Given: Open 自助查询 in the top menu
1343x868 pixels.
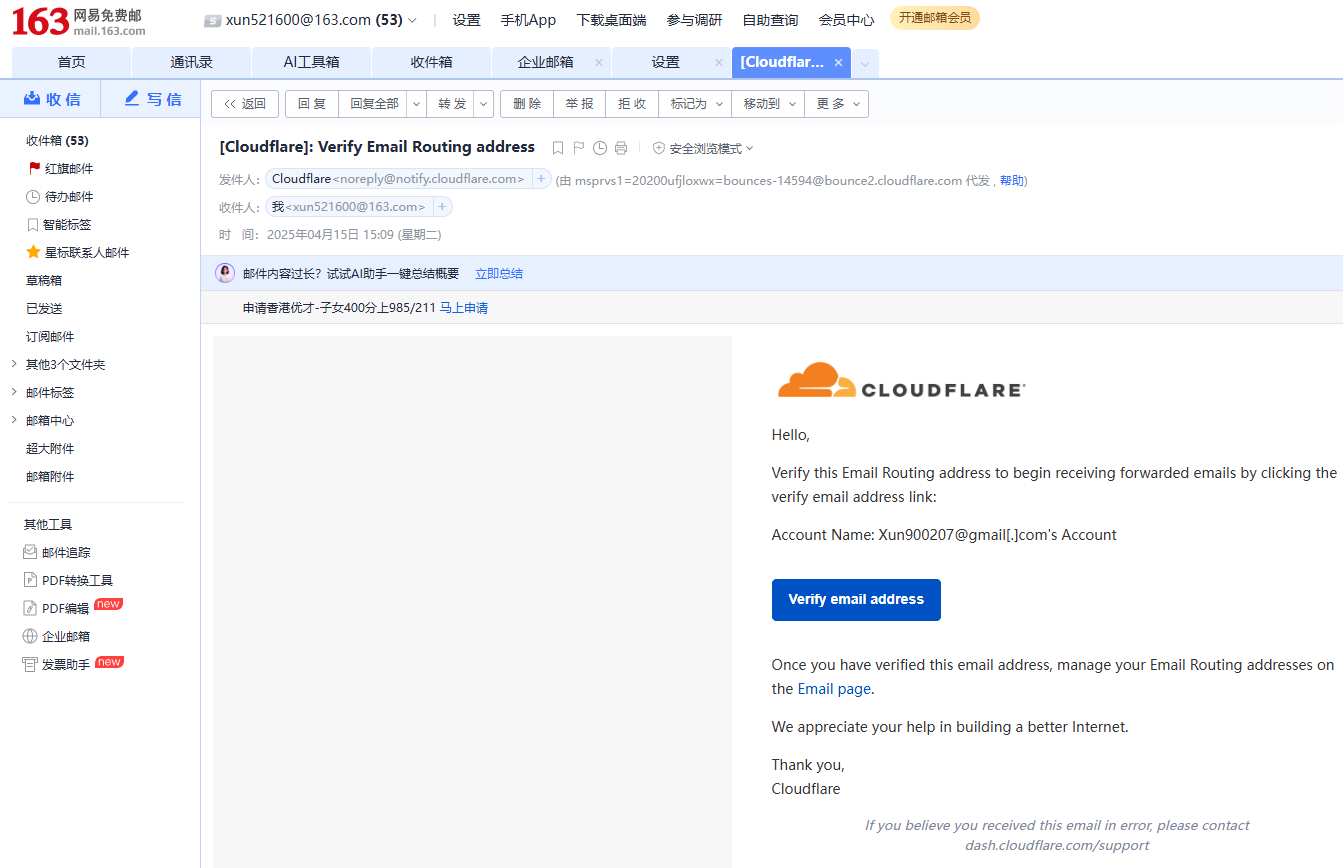Looking at the screenshot, I should [770, 20].
